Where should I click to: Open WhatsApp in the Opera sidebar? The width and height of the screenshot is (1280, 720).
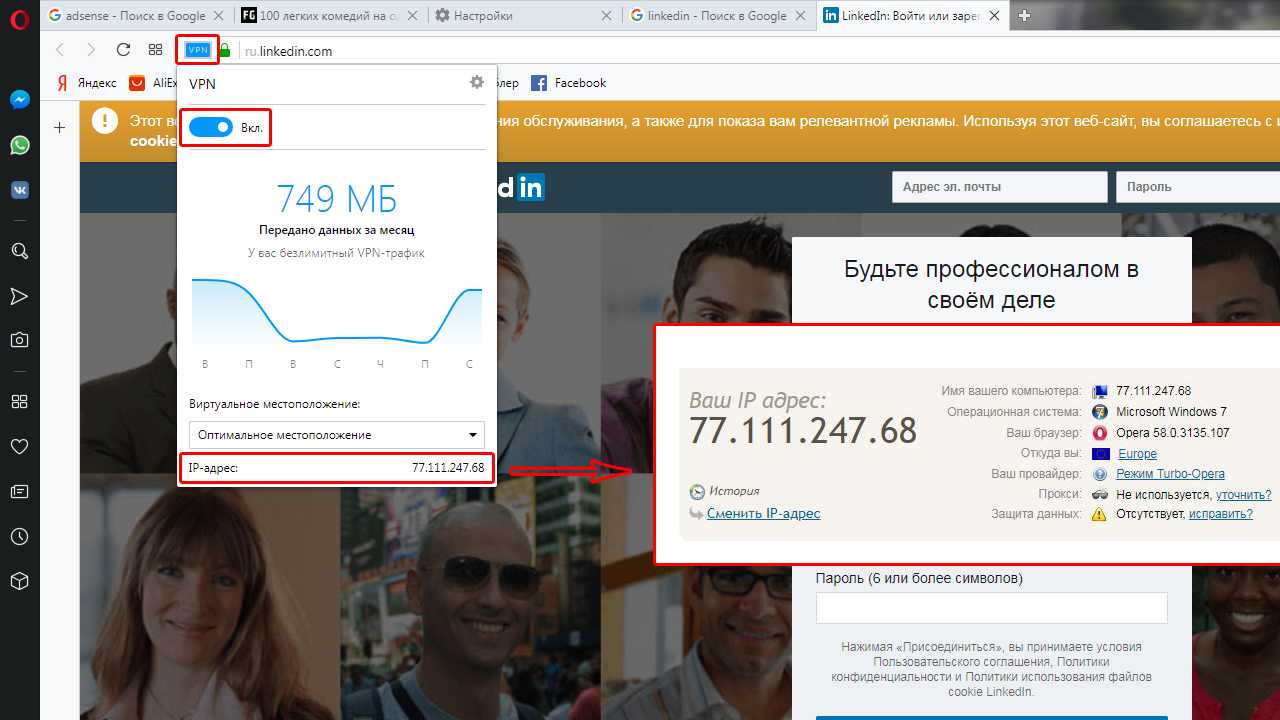[x=19, y=145]
